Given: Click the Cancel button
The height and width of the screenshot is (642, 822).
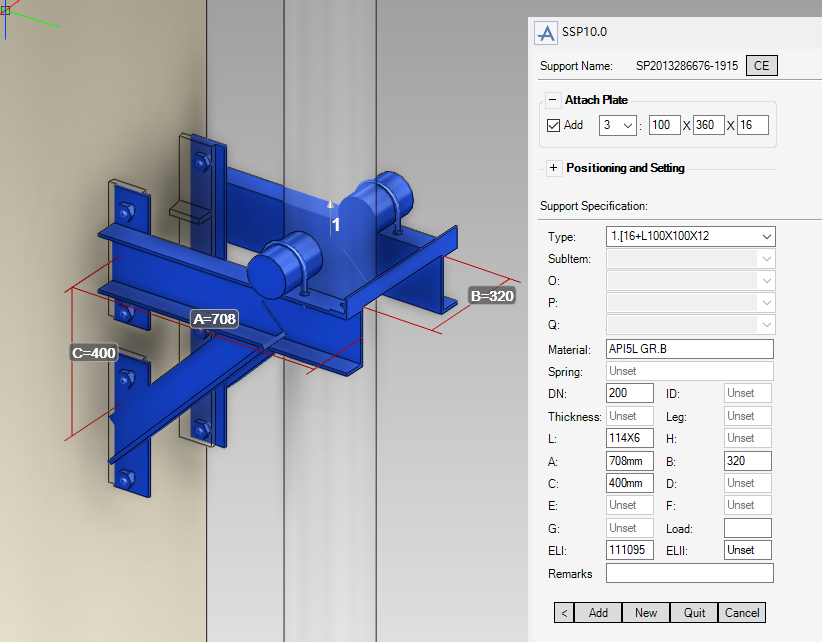Looking at the screenshot, I should click(742, 612).
